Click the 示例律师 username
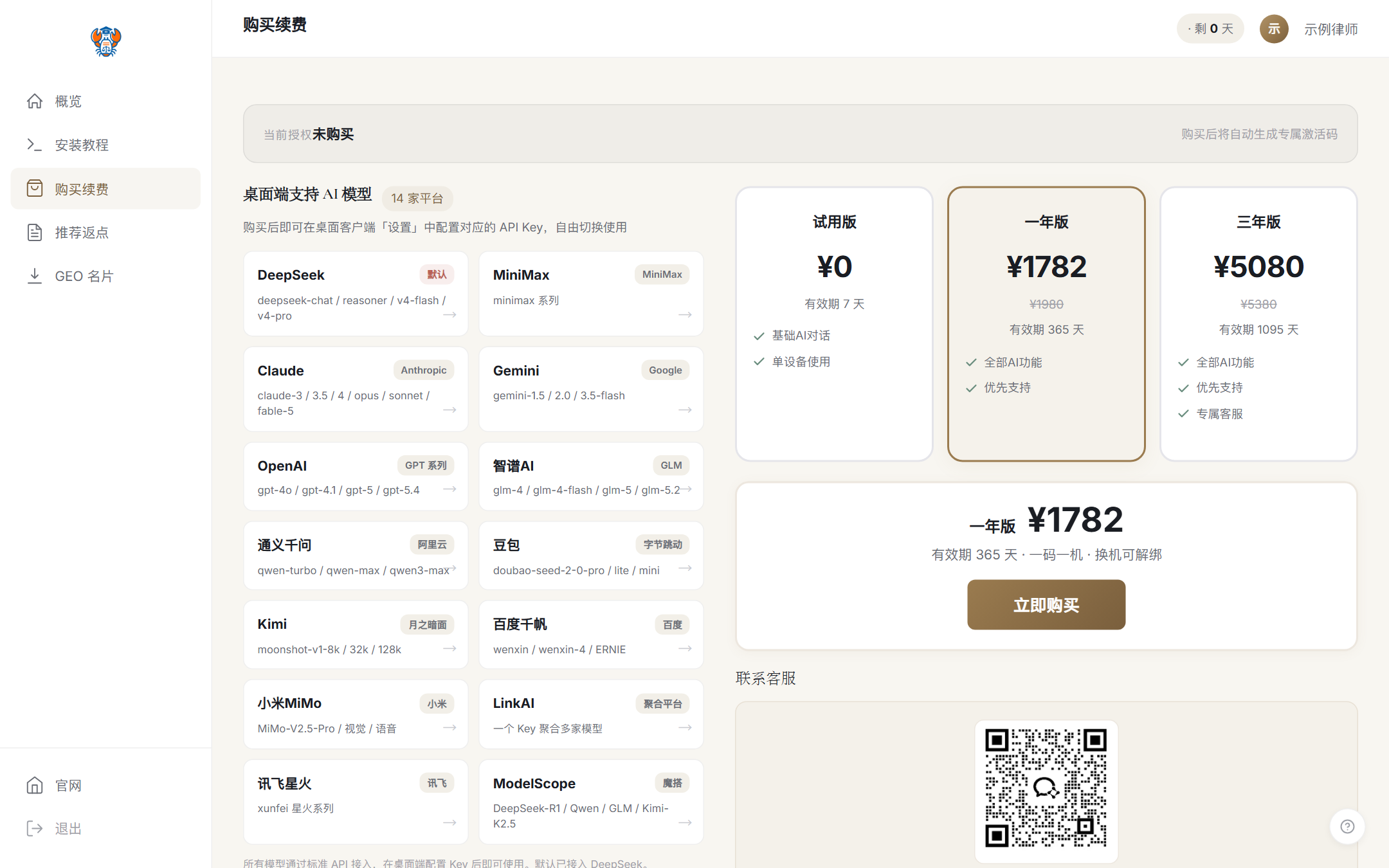This screenshot has width=1389, height=868. pos(1330,30)
